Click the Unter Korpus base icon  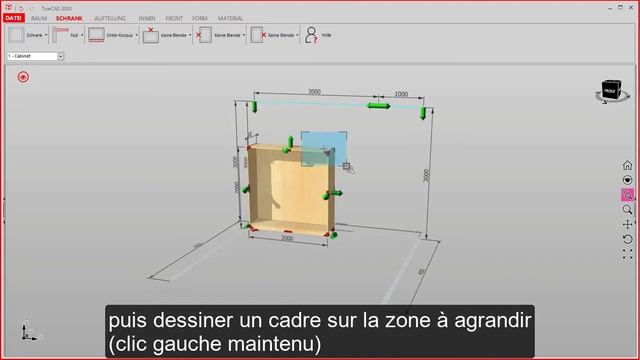[96, 35]
